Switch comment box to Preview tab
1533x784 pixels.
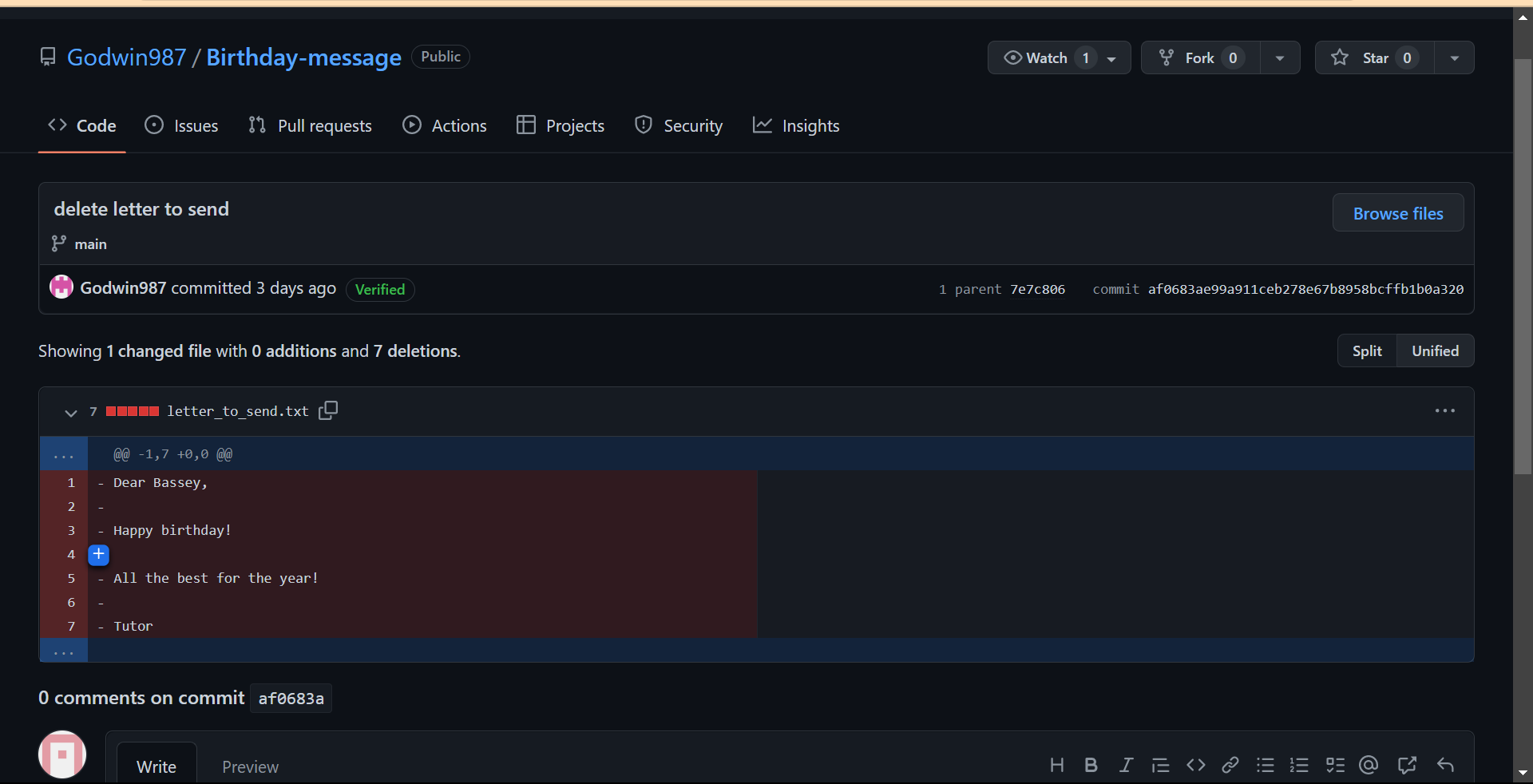click(250, 766)
